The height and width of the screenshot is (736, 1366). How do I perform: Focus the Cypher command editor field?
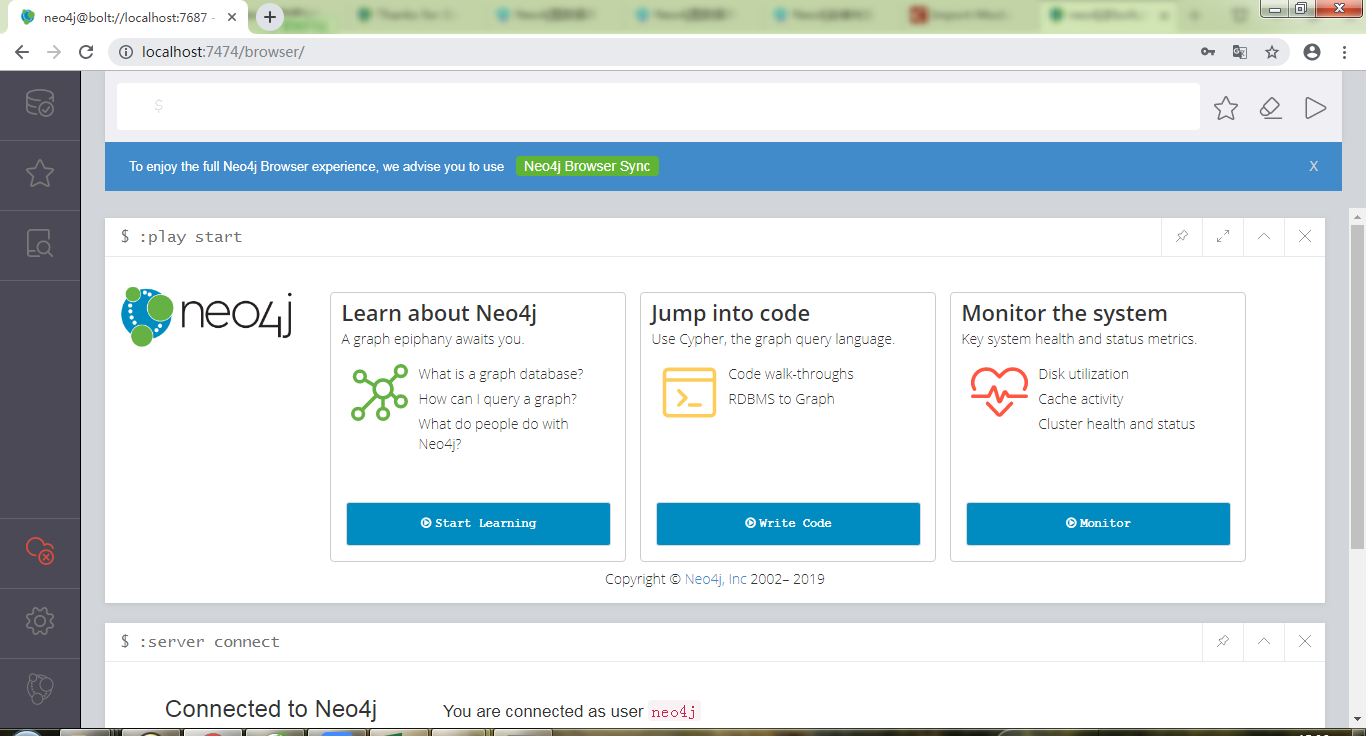point(658,106)
